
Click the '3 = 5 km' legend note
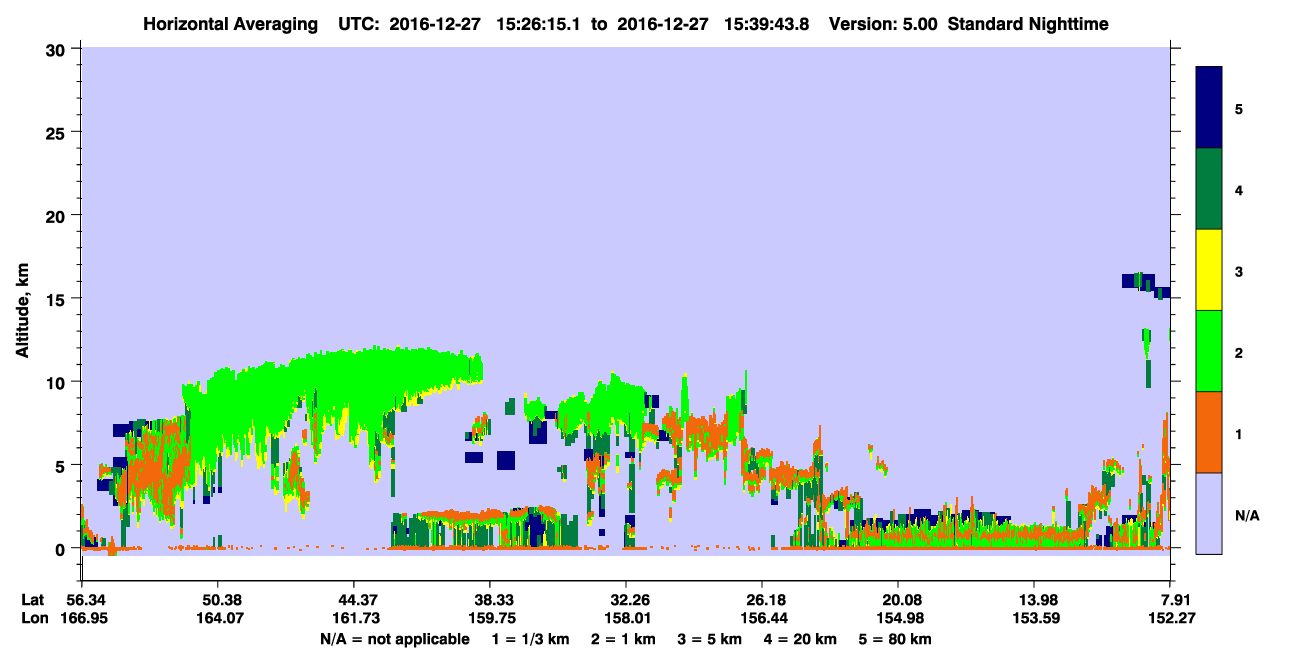pyautogui.click(x=711, y=639)
